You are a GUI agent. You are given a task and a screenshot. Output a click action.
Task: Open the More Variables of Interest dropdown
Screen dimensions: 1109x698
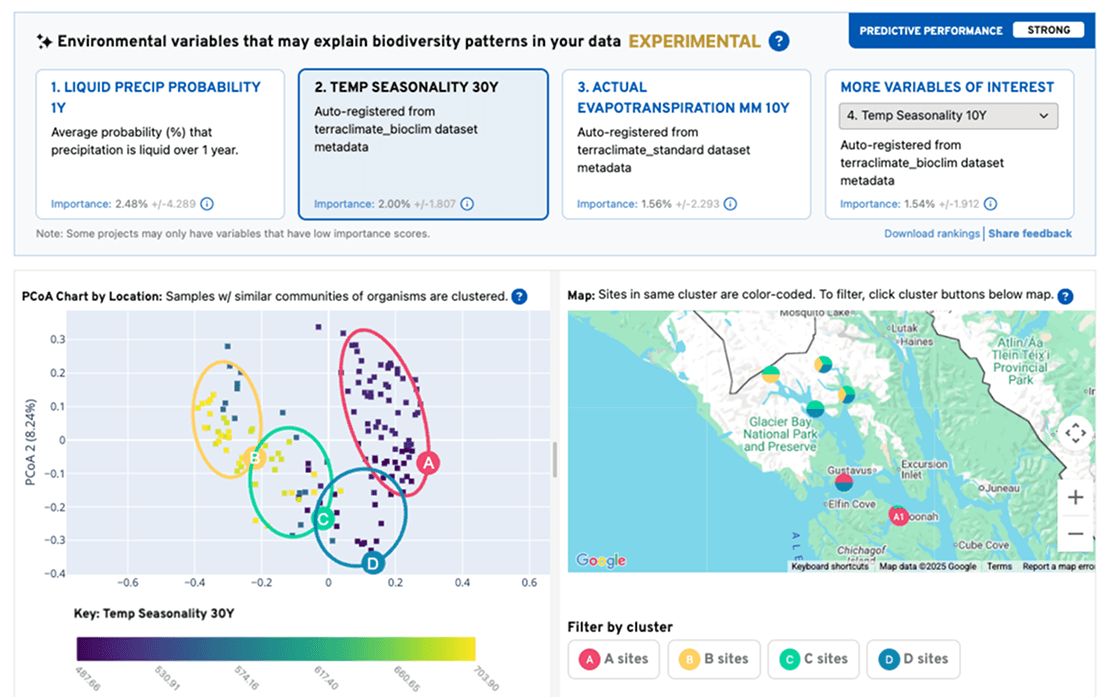947,115
